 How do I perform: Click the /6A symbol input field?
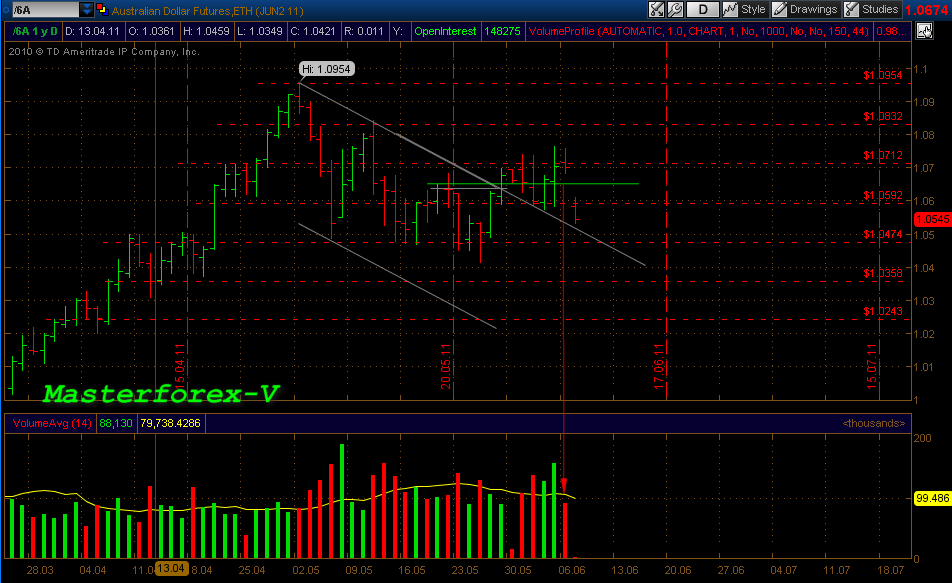pyautogui.click(x=45, y=10)
